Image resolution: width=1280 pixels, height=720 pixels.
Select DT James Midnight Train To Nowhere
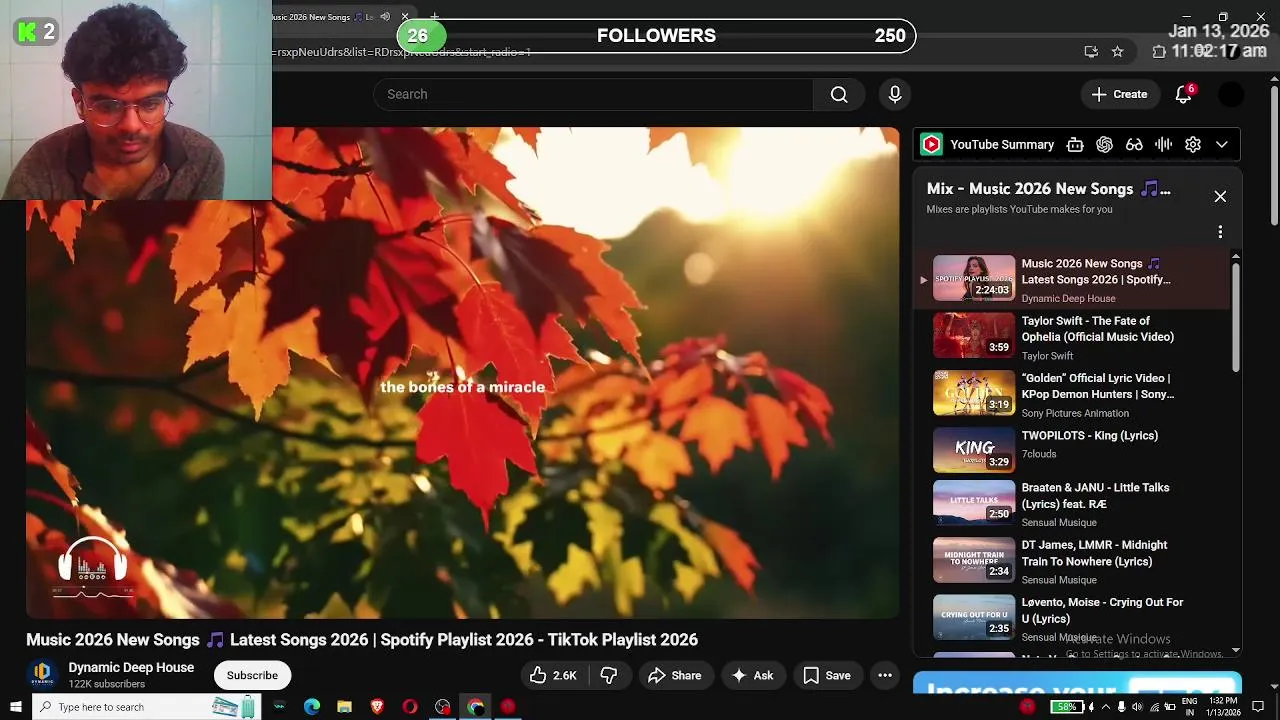pos(1072,561)
